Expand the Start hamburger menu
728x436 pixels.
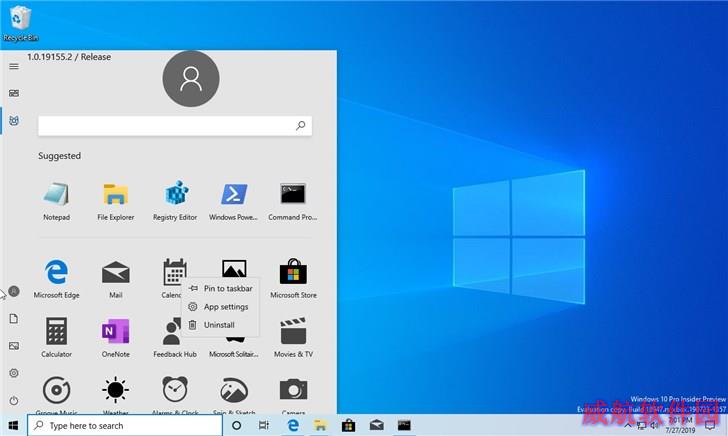tap(14, 66)
